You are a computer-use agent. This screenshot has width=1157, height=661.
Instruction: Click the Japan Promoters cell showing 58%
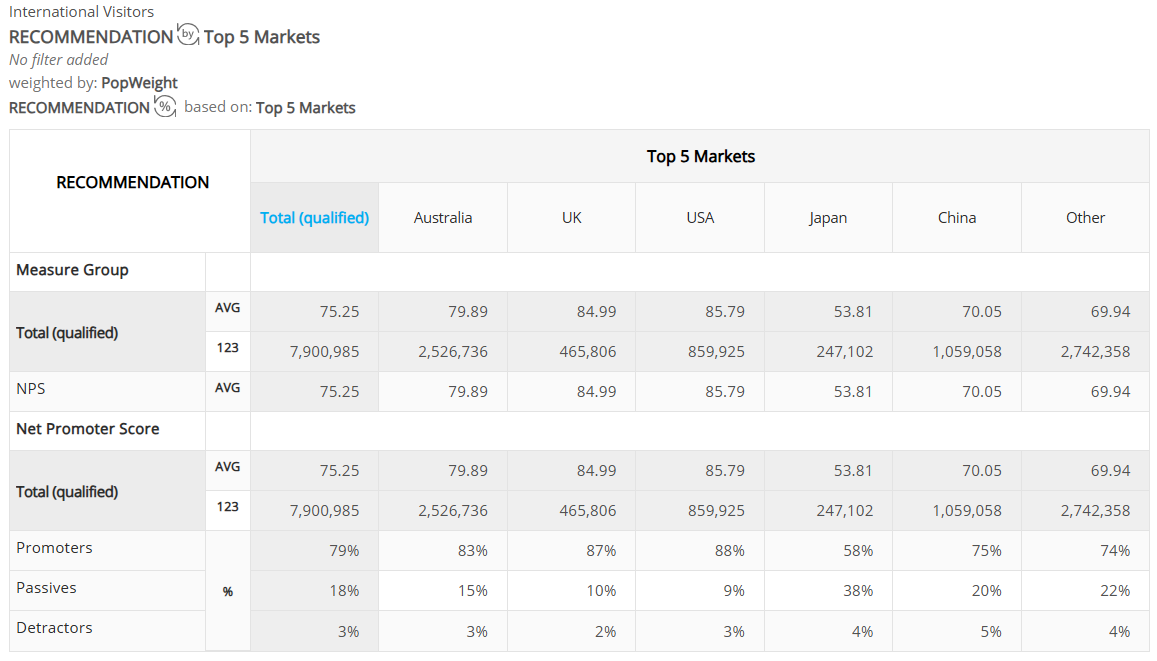coord(828,550)
